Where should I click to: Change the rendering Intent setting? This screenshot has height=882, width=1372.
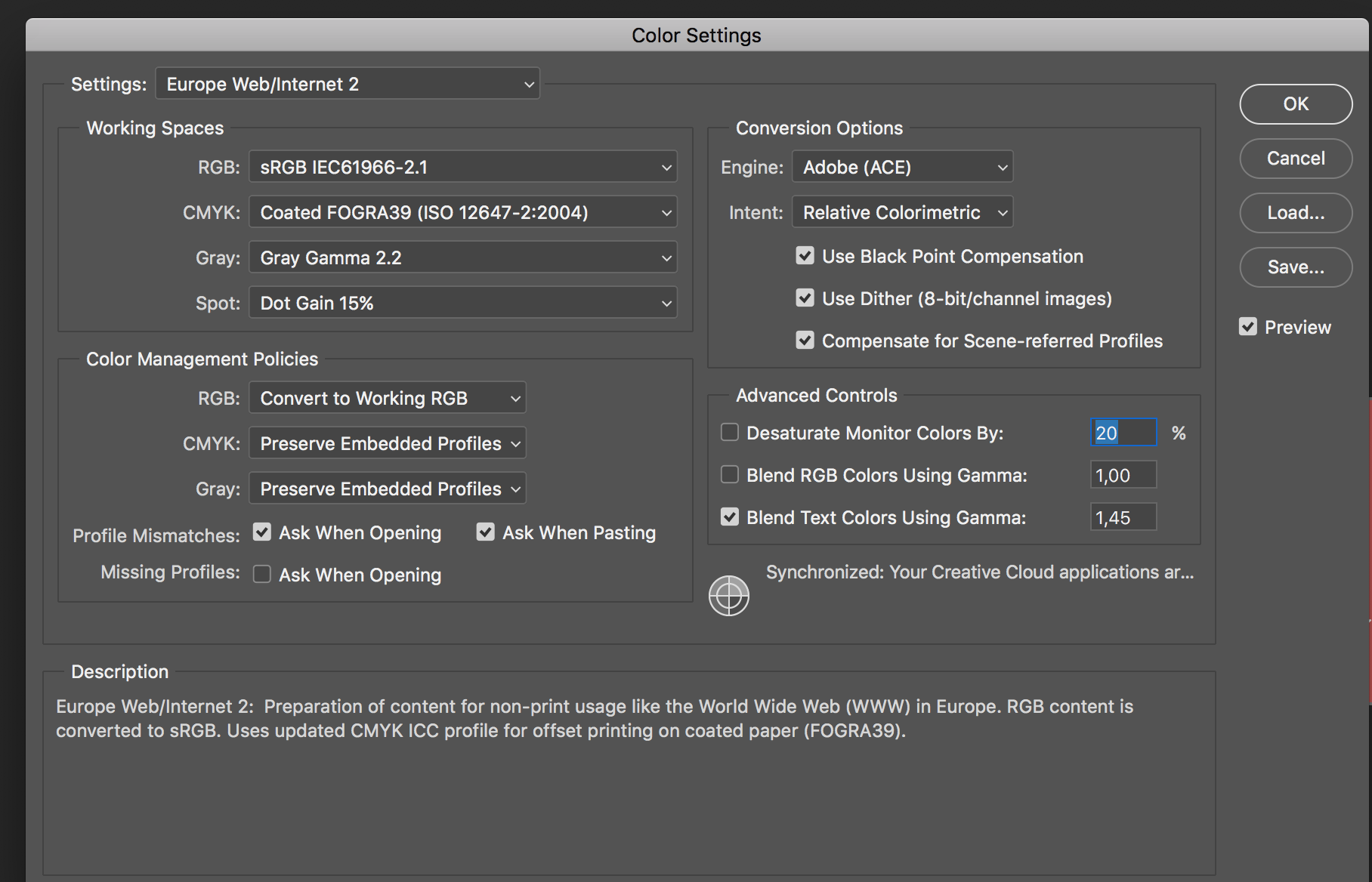point(901,212)
